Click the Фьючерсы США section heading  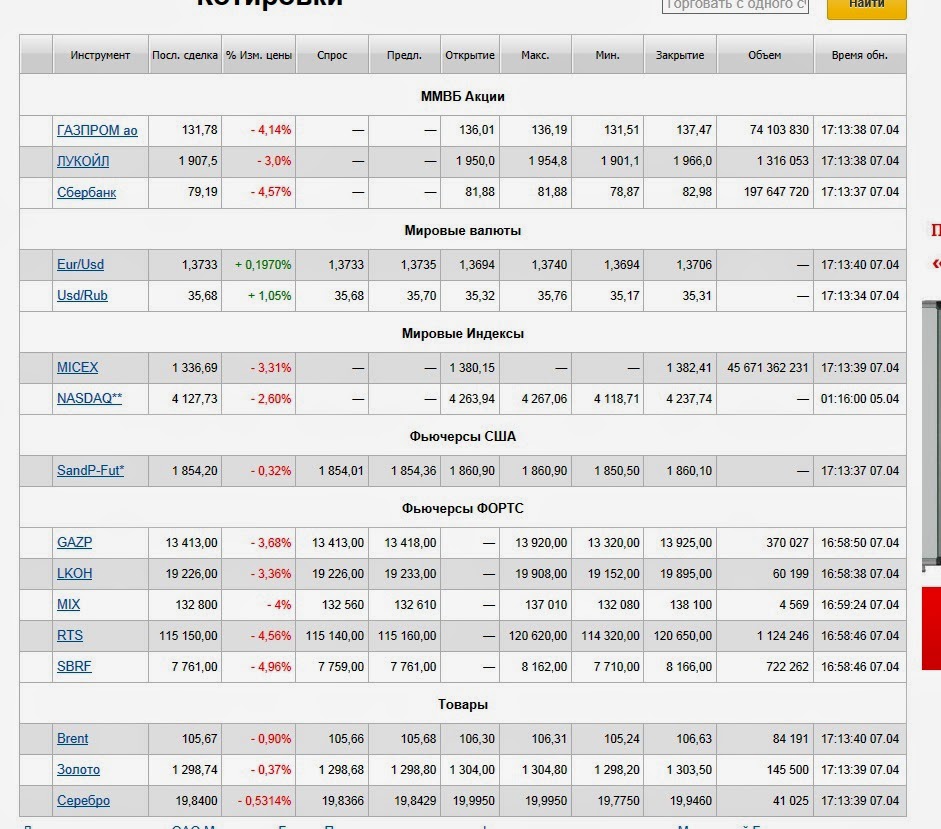click(x=463, y=436)
